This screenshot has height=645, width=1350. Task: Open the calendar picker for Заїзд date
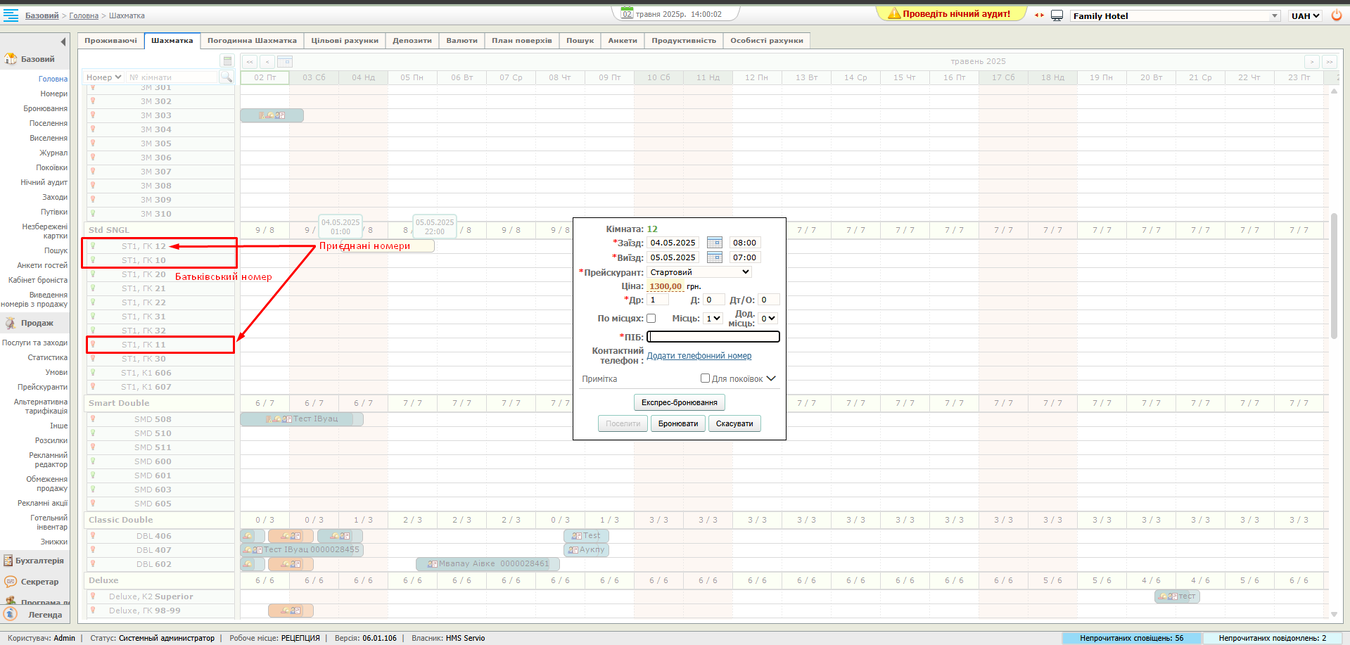tap(714, 242)
